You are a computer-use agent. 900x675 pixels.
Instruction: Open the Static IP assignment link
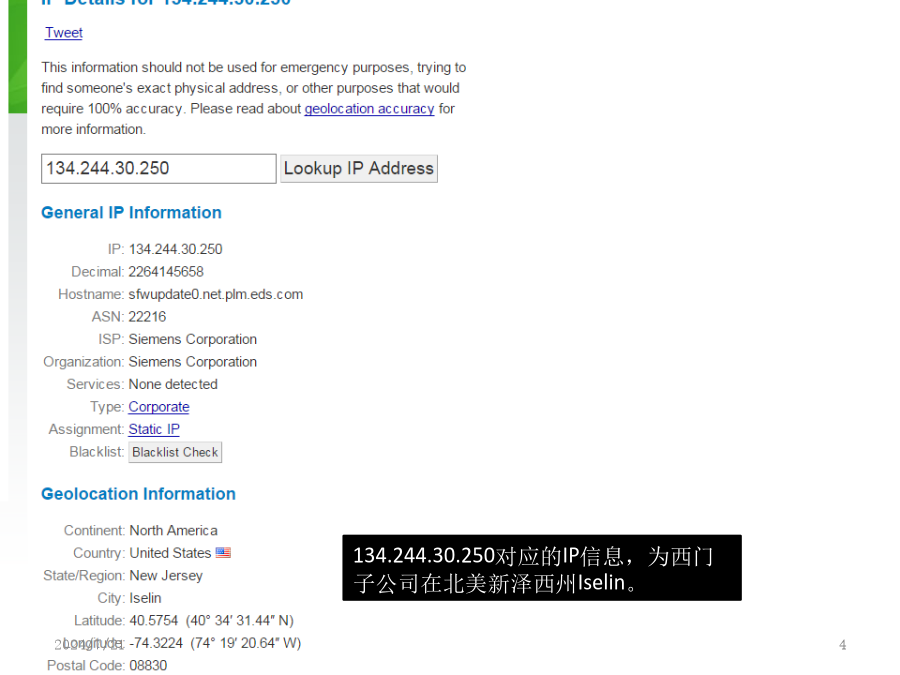click(x=154, y=429)
